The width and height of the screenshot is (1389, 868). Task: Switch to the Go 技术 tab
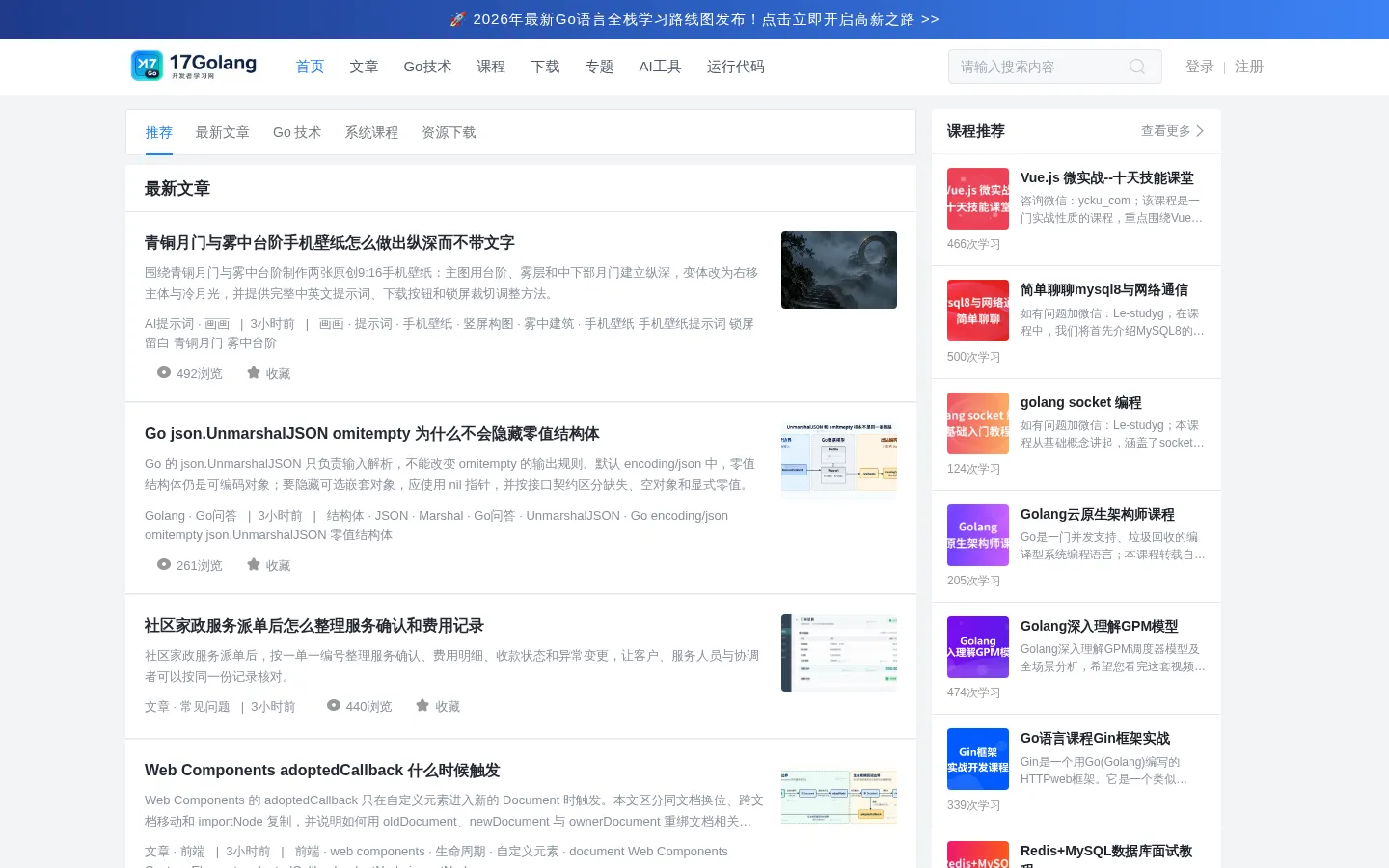(297, 132)
